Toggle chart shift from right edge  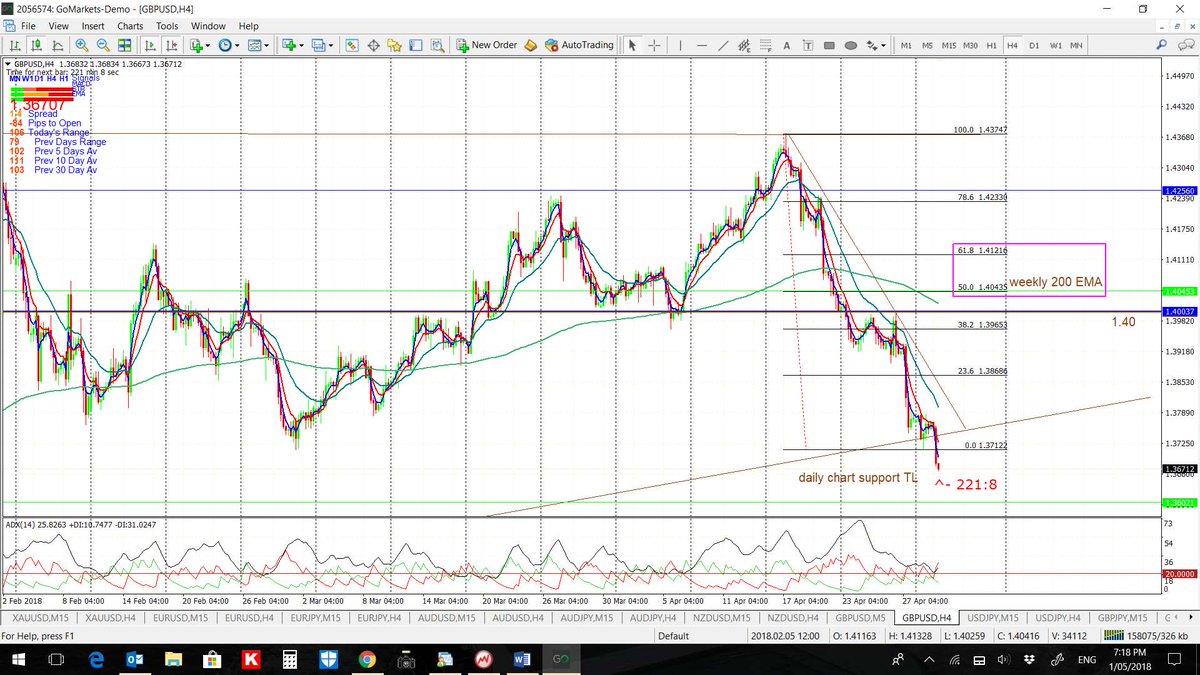172,45
